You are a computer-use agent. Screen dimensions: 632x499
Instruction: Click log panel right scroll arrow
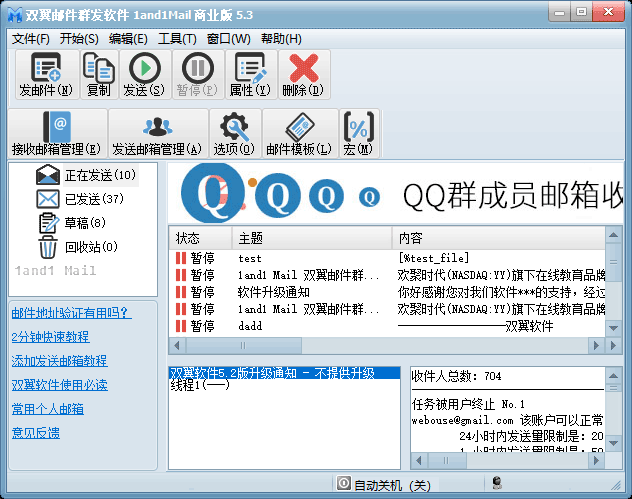(x=597, y=460)
